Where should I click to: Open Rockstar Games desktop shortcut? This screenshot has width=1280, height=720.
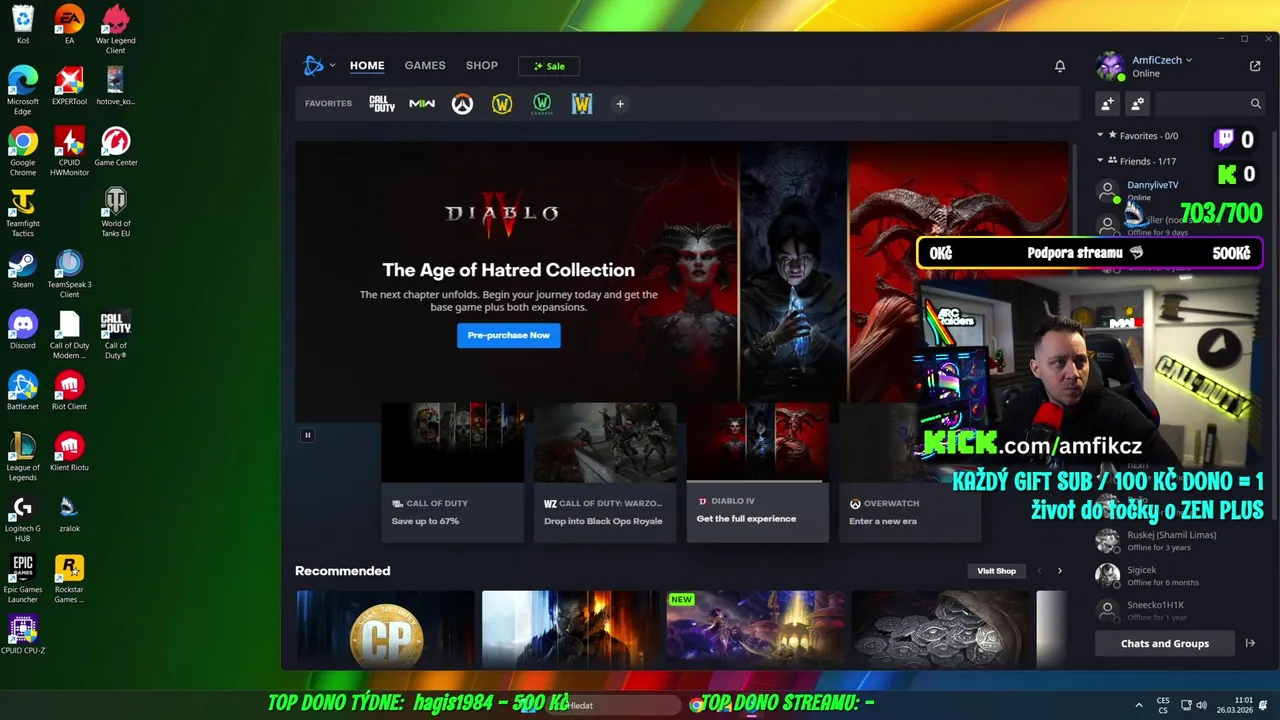(69, 578)
